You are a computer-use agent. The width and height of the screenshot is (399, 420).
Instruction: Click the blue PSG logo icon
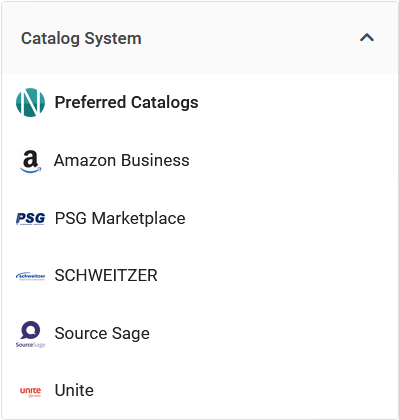tap(30, 219)
